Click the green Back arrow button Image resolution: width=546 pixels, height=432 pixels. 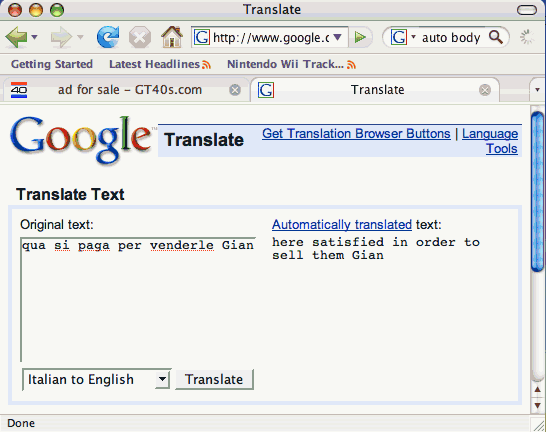pyautogui.click(x=16, y=37)
